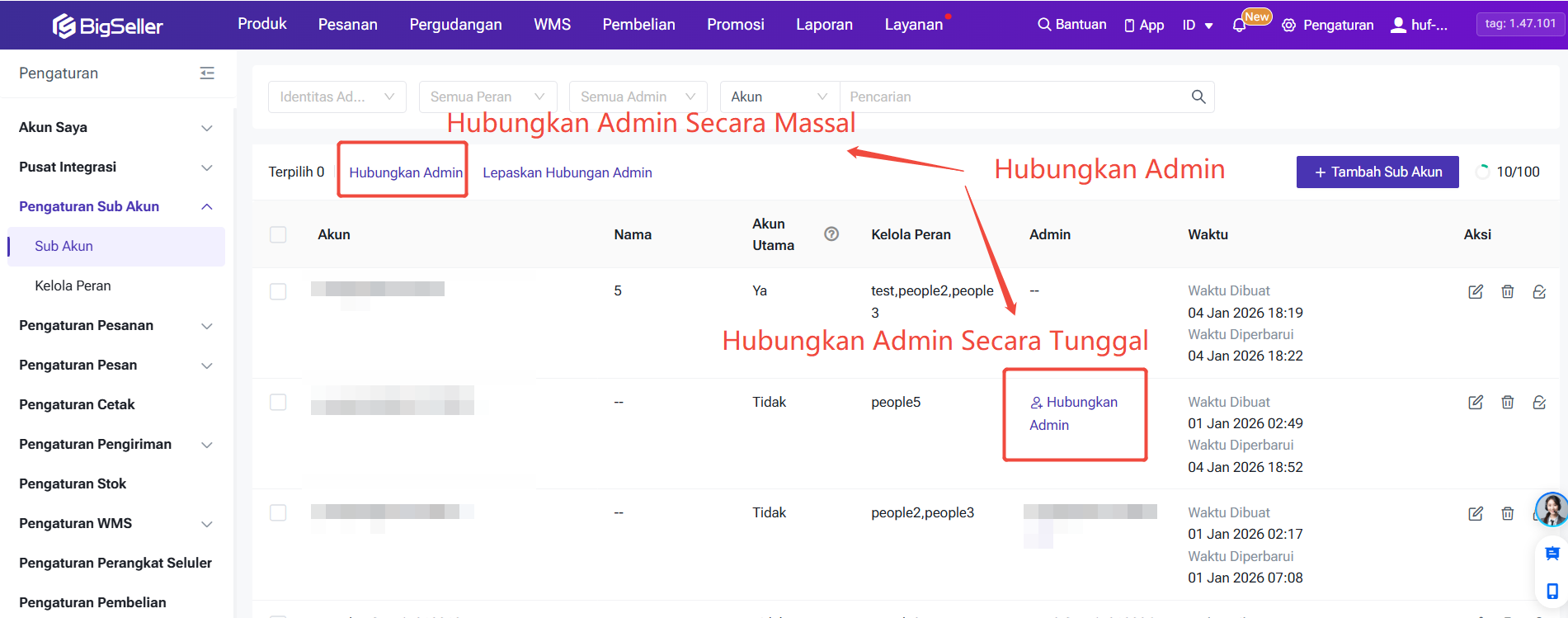Click the Akun Utama help question icon
This screenshot has height=618, width=1568.
coord(831,234)
